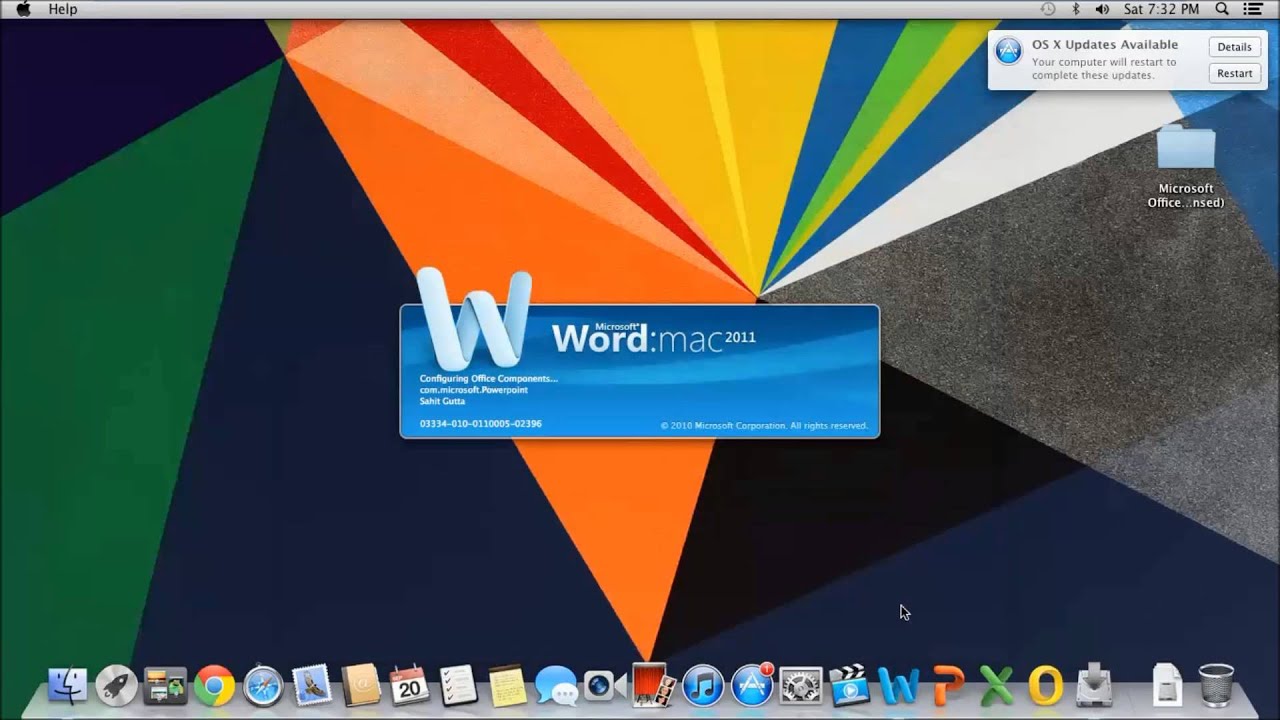Screen dimensions: 1280x720
Task: Select the Calendar app showing date 20
Action: (409, 686)
